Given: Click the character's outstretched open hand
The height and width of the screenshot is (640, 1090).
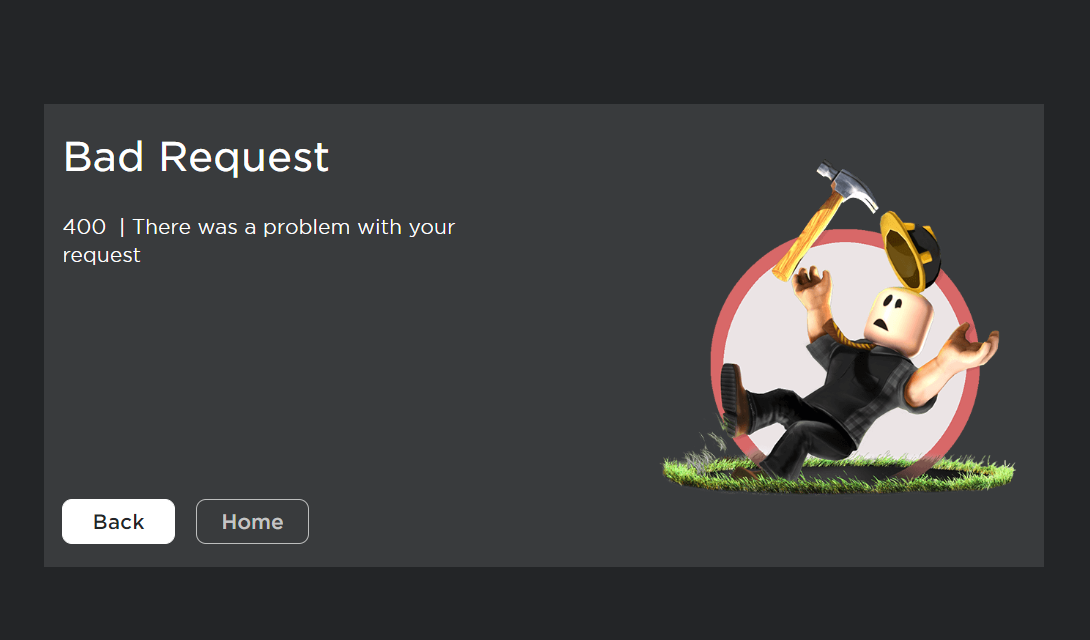Looking at the screenshot, I should tap(970, 347).
